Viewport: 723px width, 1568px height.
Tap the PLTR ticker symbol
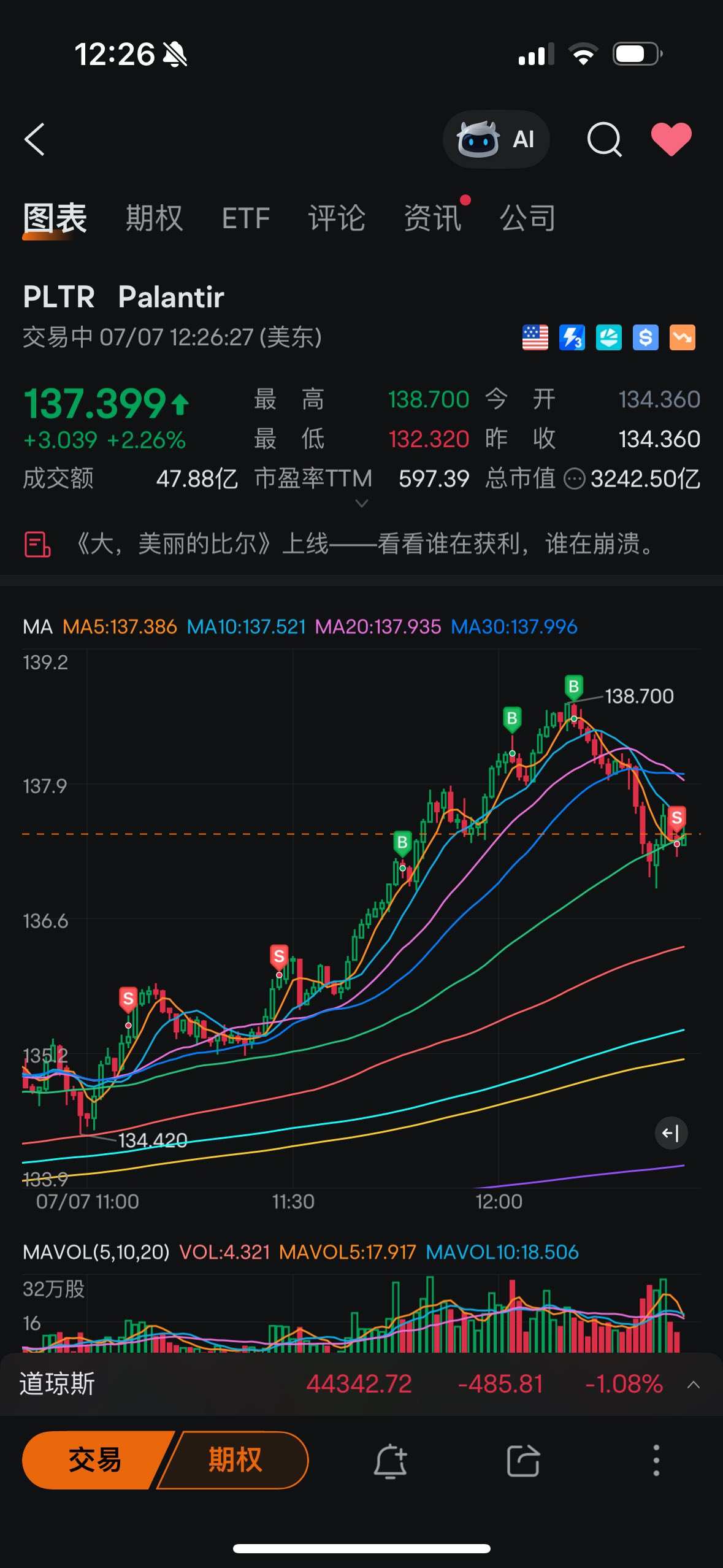[x=59, y=297]
